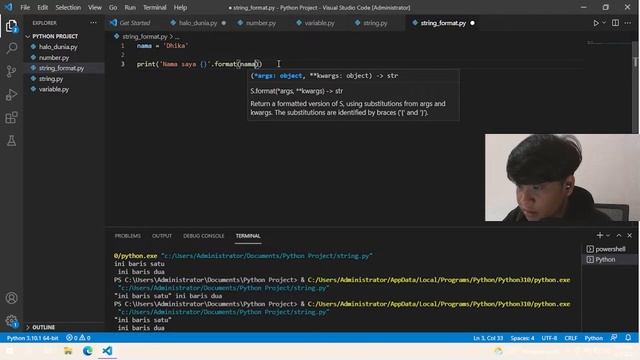Change language mode via Python indicator
The image size is (640, 360).
click(593, 338)
